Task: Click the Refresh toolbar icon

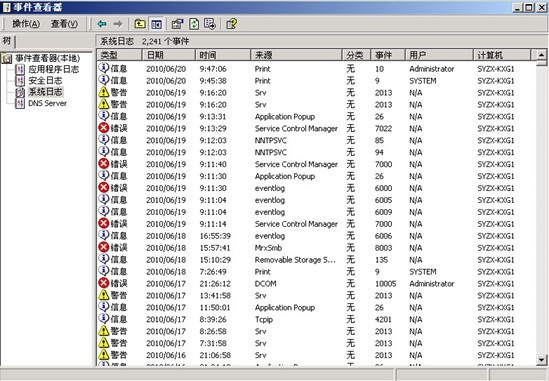Action: tap(194, 24)
